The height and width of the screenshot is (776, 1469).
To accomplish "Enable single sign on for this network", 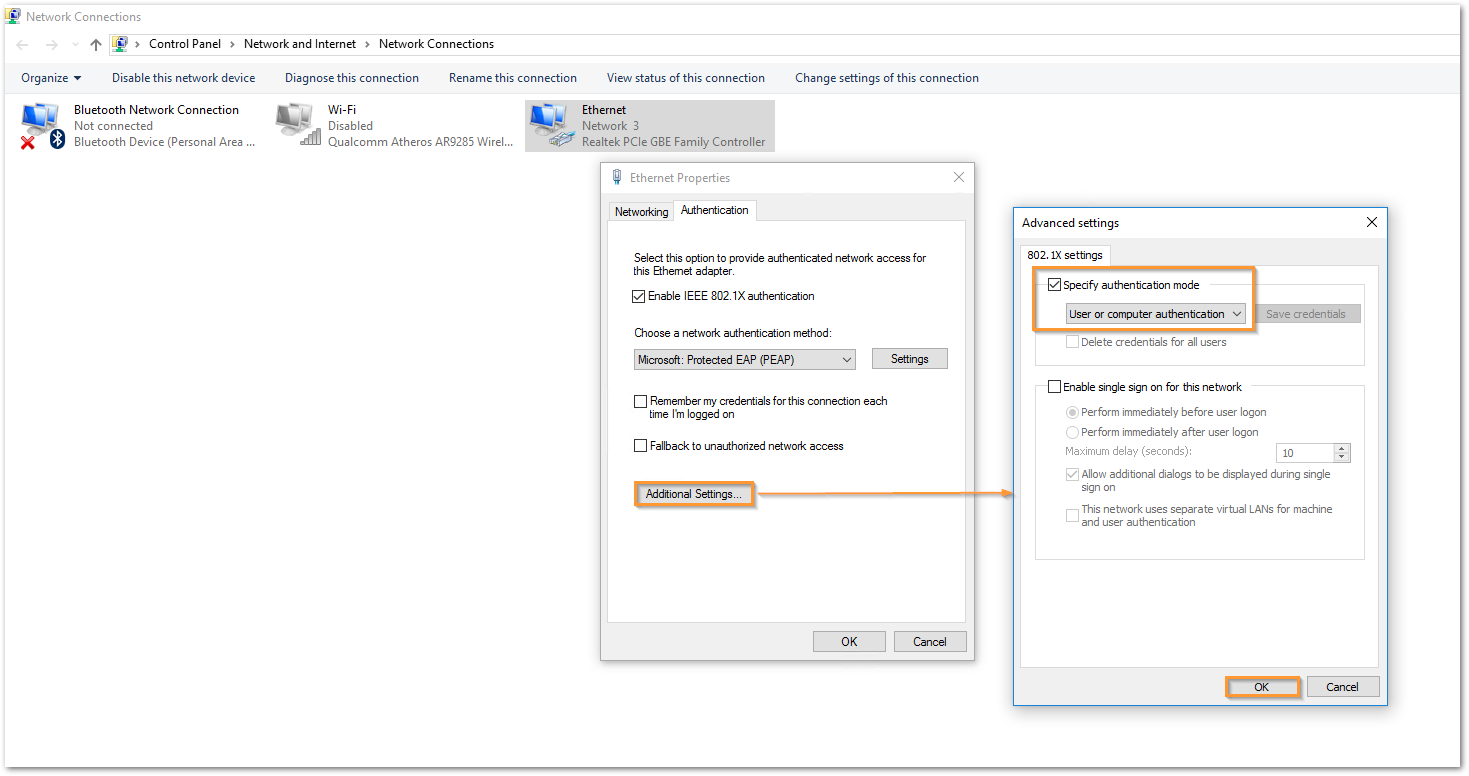I will tap(1054, 387).
